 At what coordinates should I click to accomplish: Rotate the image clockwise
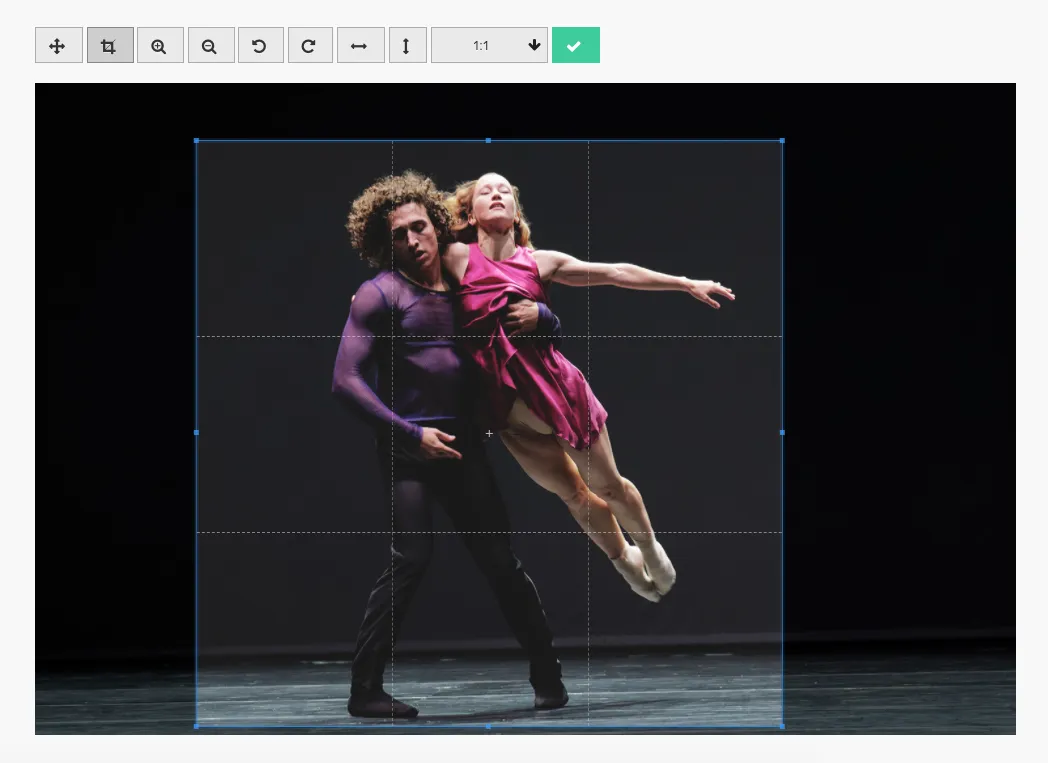pos(309,45)
